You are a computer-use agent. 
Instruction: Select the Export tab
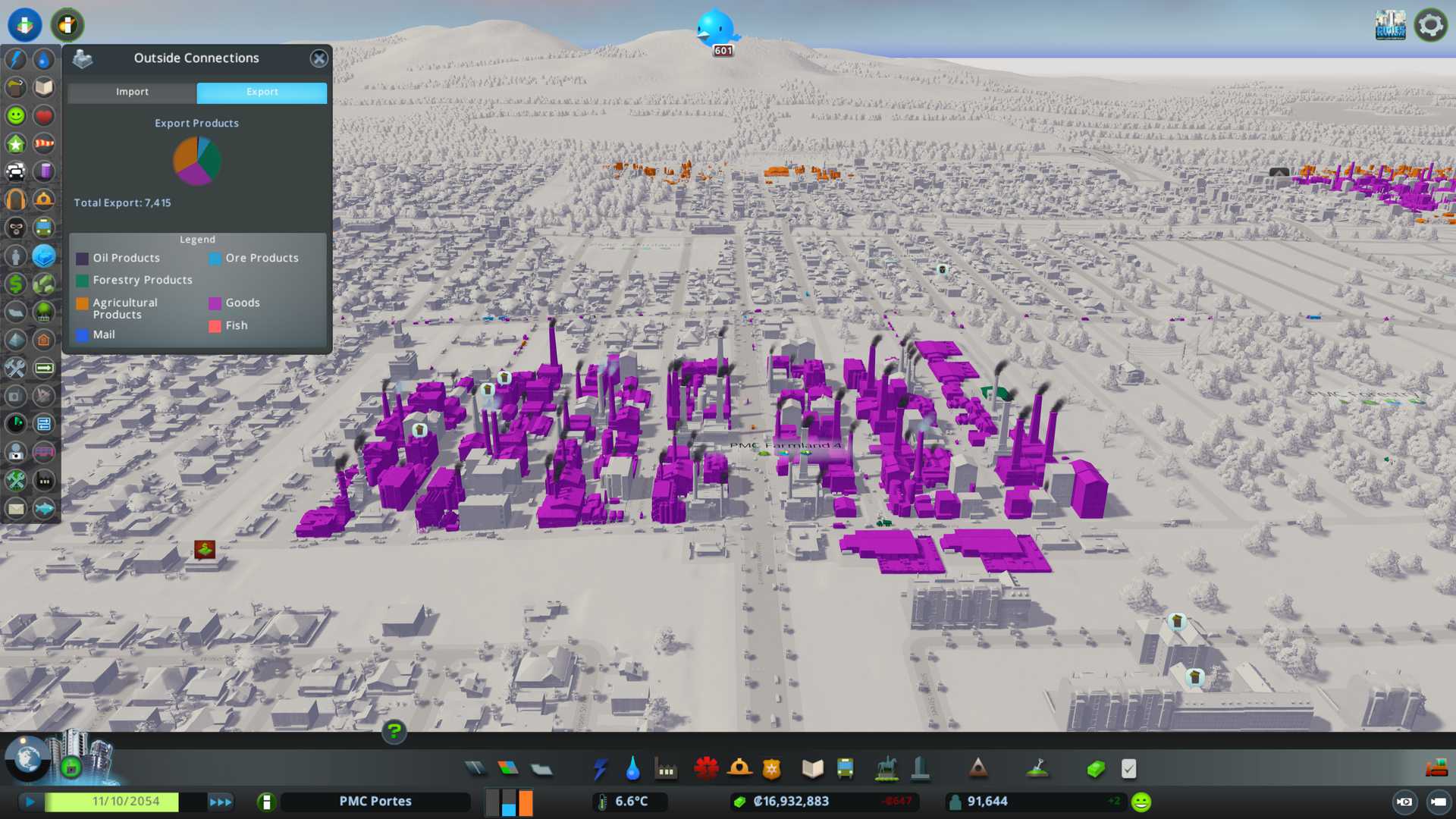pos(262,92)
